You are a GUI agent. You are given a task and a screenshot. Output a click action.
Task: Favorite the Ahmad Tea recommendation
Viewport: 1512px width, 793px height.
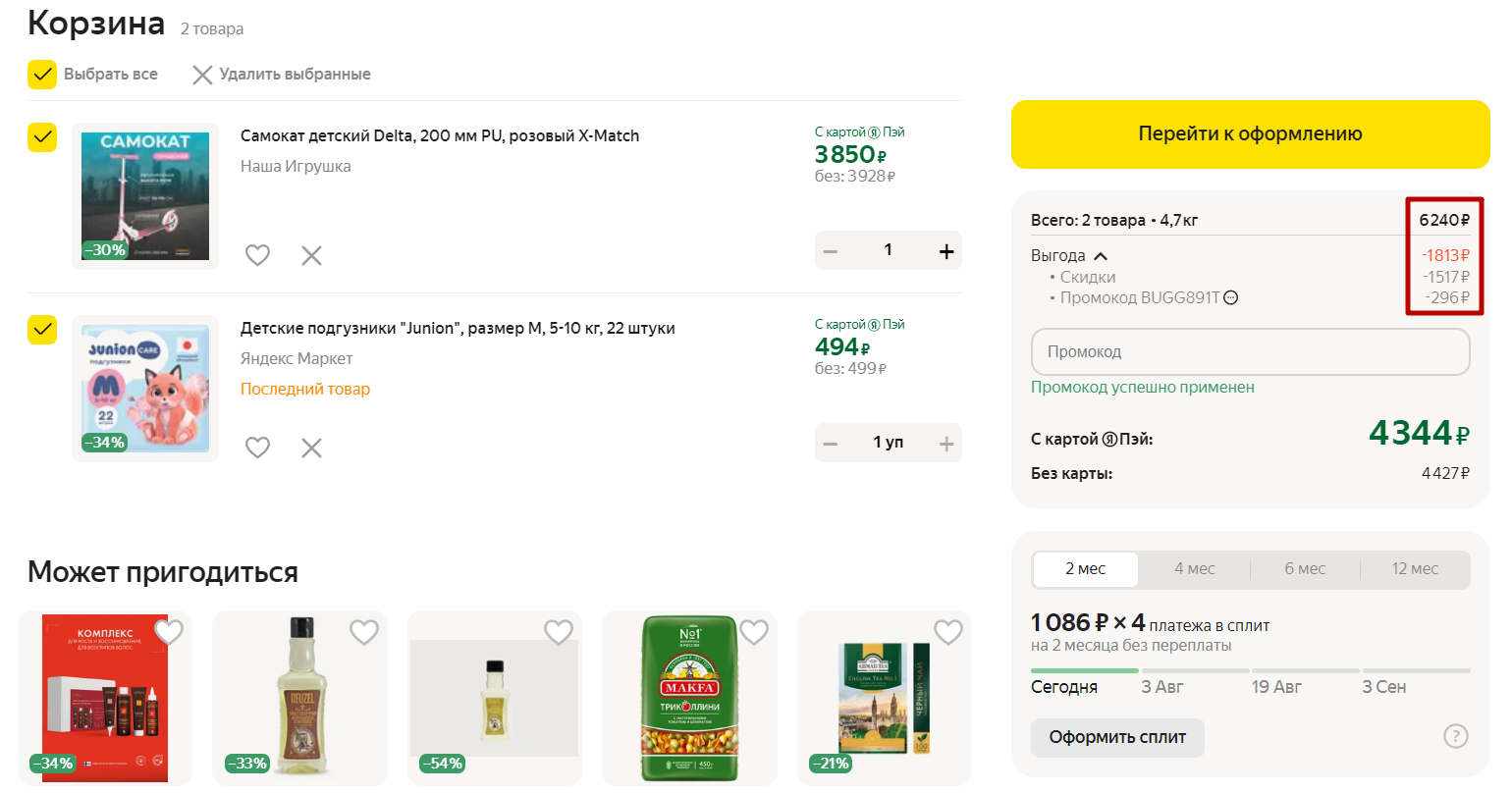tap(948, 633)
